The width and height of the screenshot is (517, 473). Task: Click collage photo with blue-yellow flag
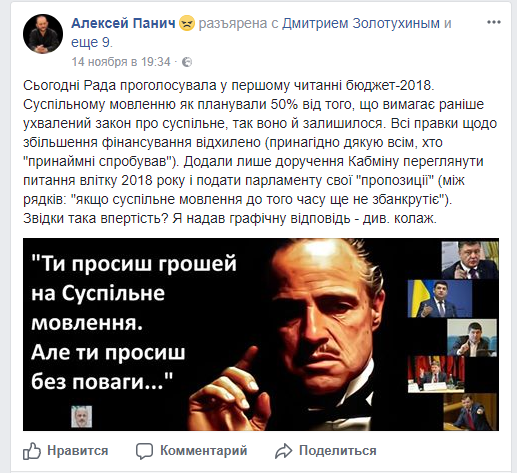440,299
